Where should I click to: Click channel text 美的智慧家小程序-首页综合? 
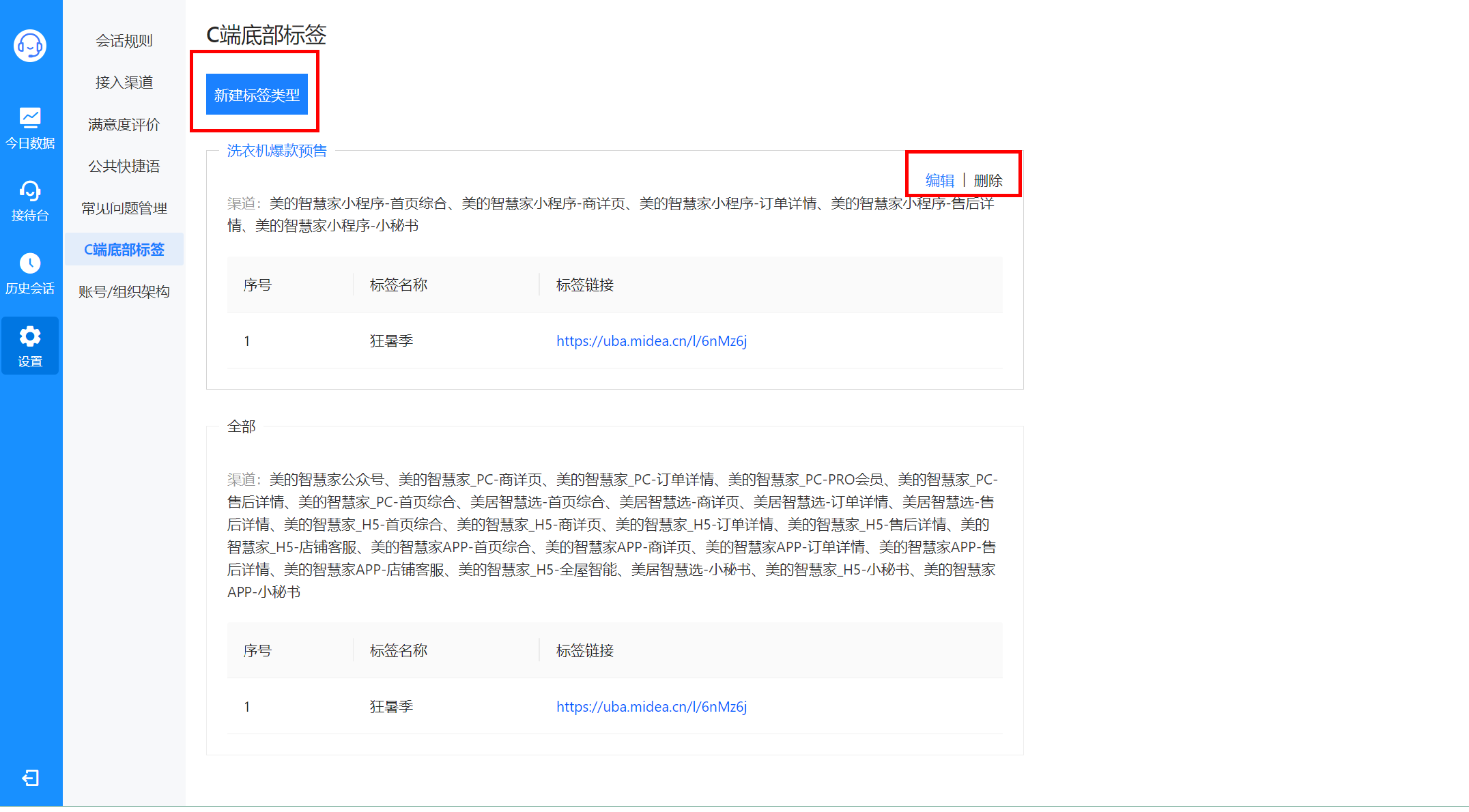coord(358,203)
